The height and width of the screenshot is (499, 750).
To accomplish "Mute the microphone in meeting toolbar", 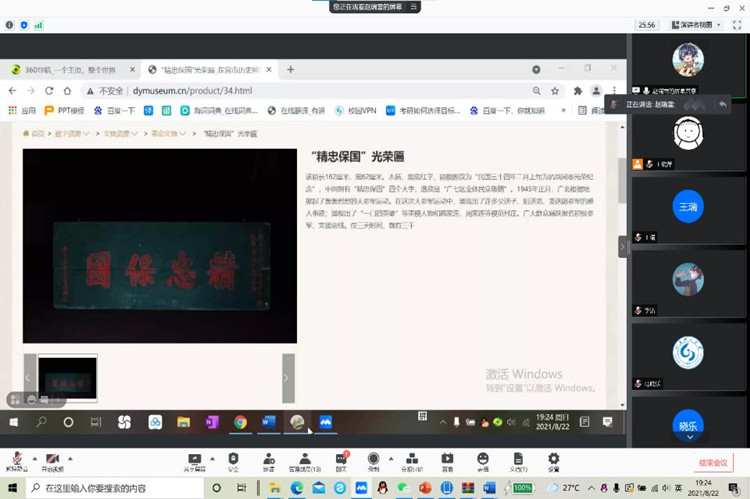I will point(15,459).
